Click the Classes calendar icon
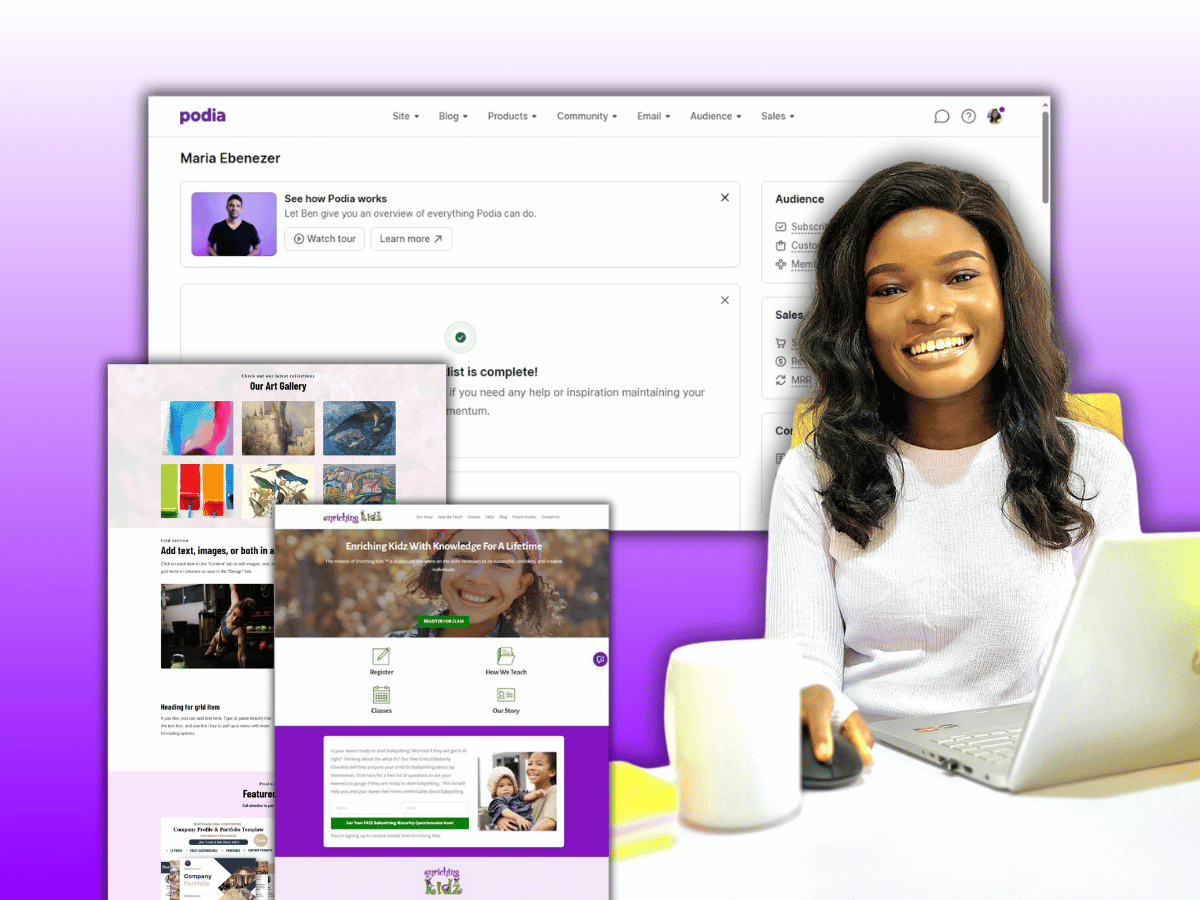Viewport: 1200px width, 900px height. [381, 695]
